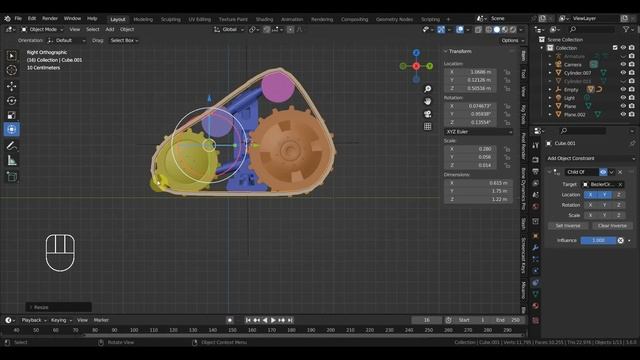Click the blue Z axis on navigation gizmo
This screenshot has height=360, width=640.
tap(416, 53)
